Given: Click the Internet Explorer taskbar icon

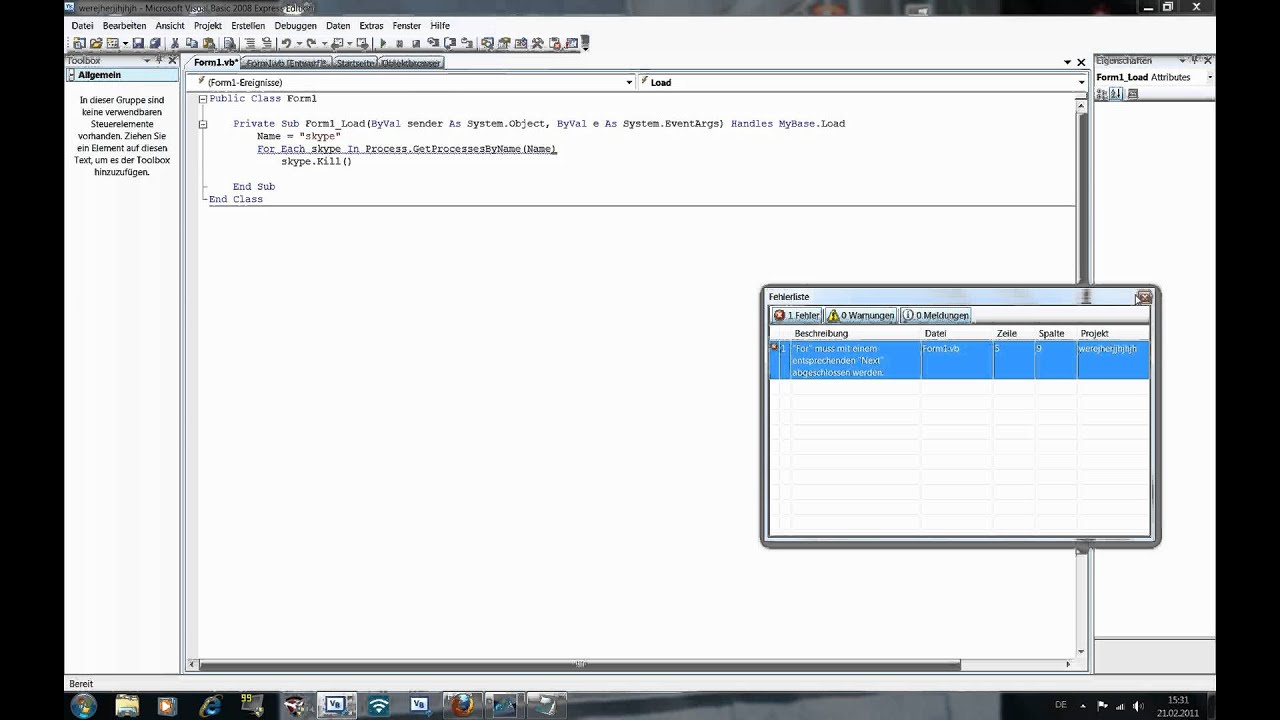Looking at the screenshot, I should (x=210, y=704).
